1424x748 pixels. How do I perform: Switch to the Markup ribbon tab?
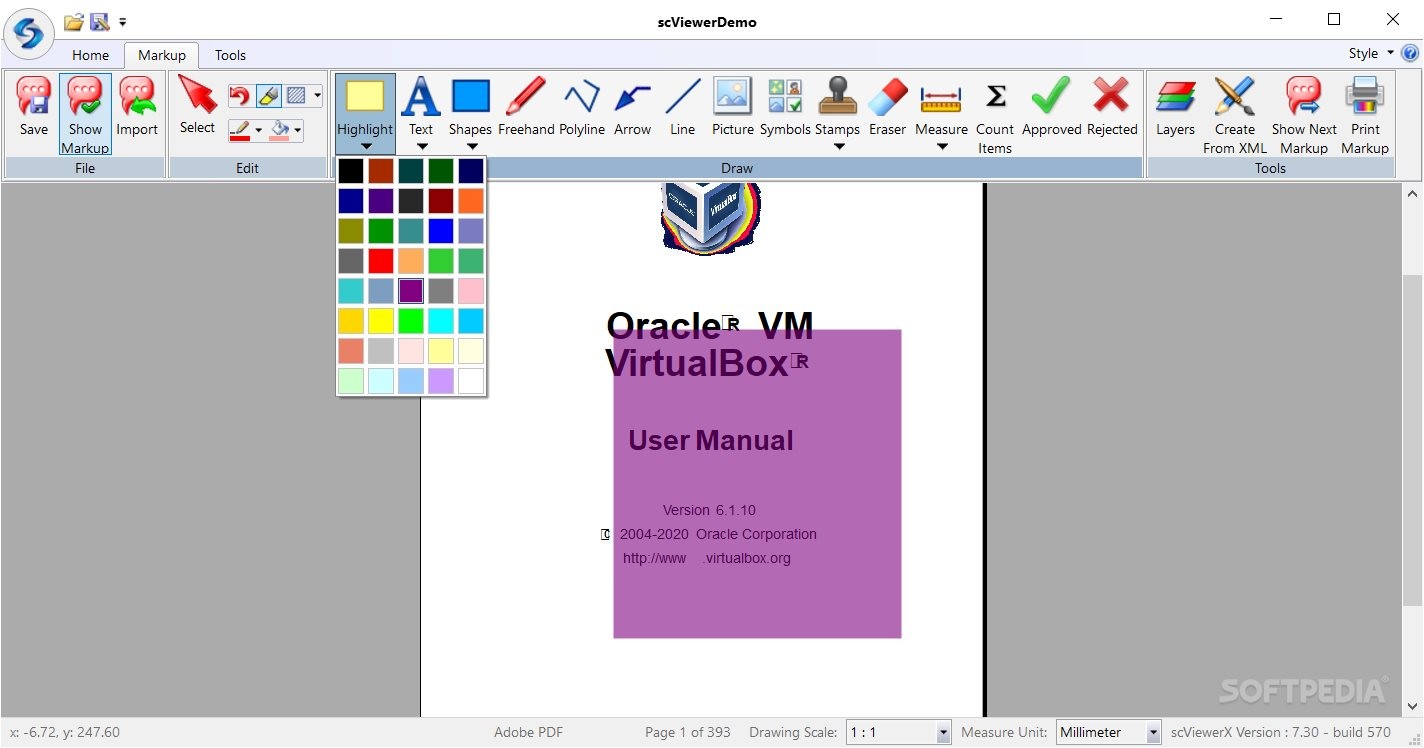pos(162,55)
